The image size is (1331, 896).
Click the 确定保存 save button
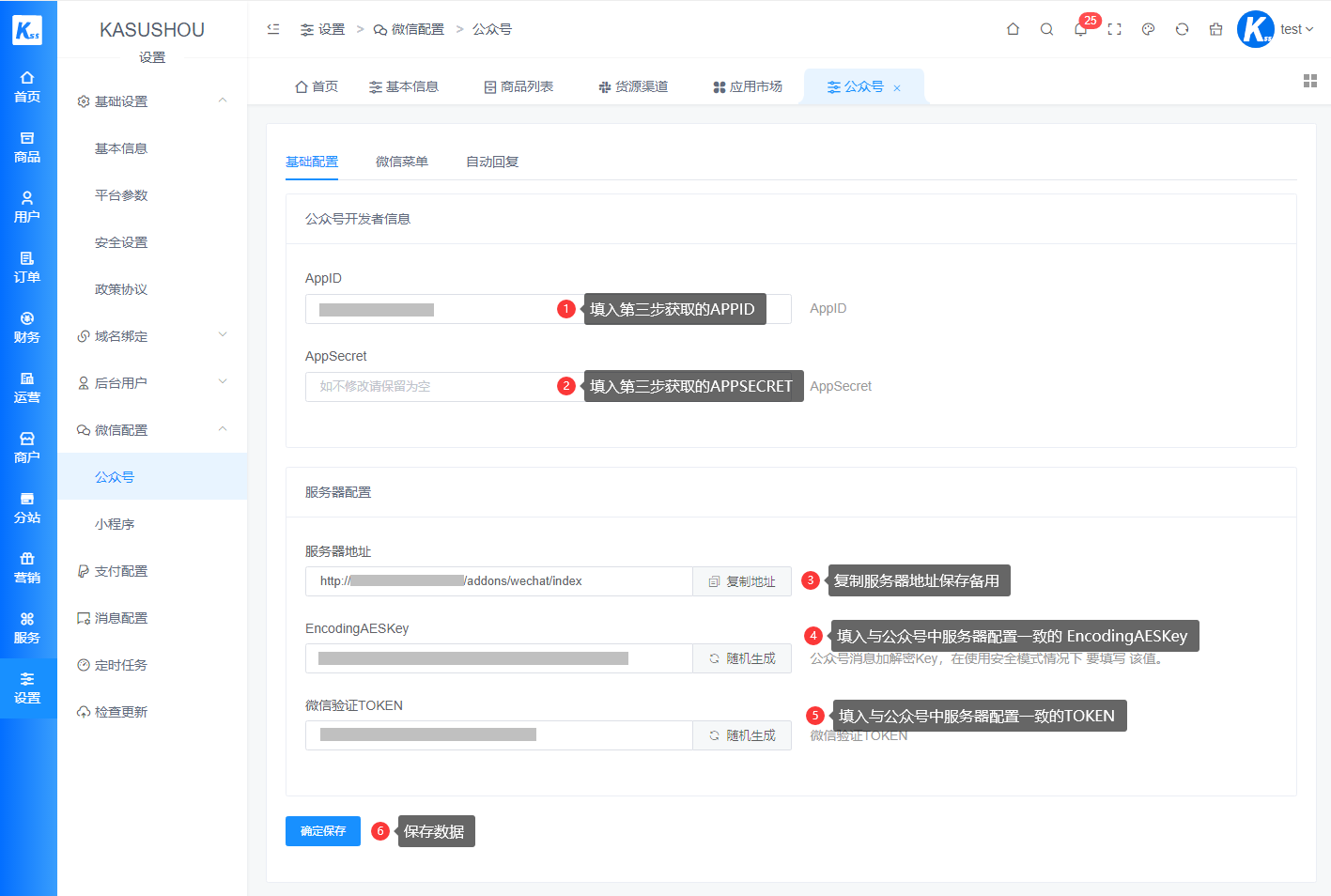[323, 831]
